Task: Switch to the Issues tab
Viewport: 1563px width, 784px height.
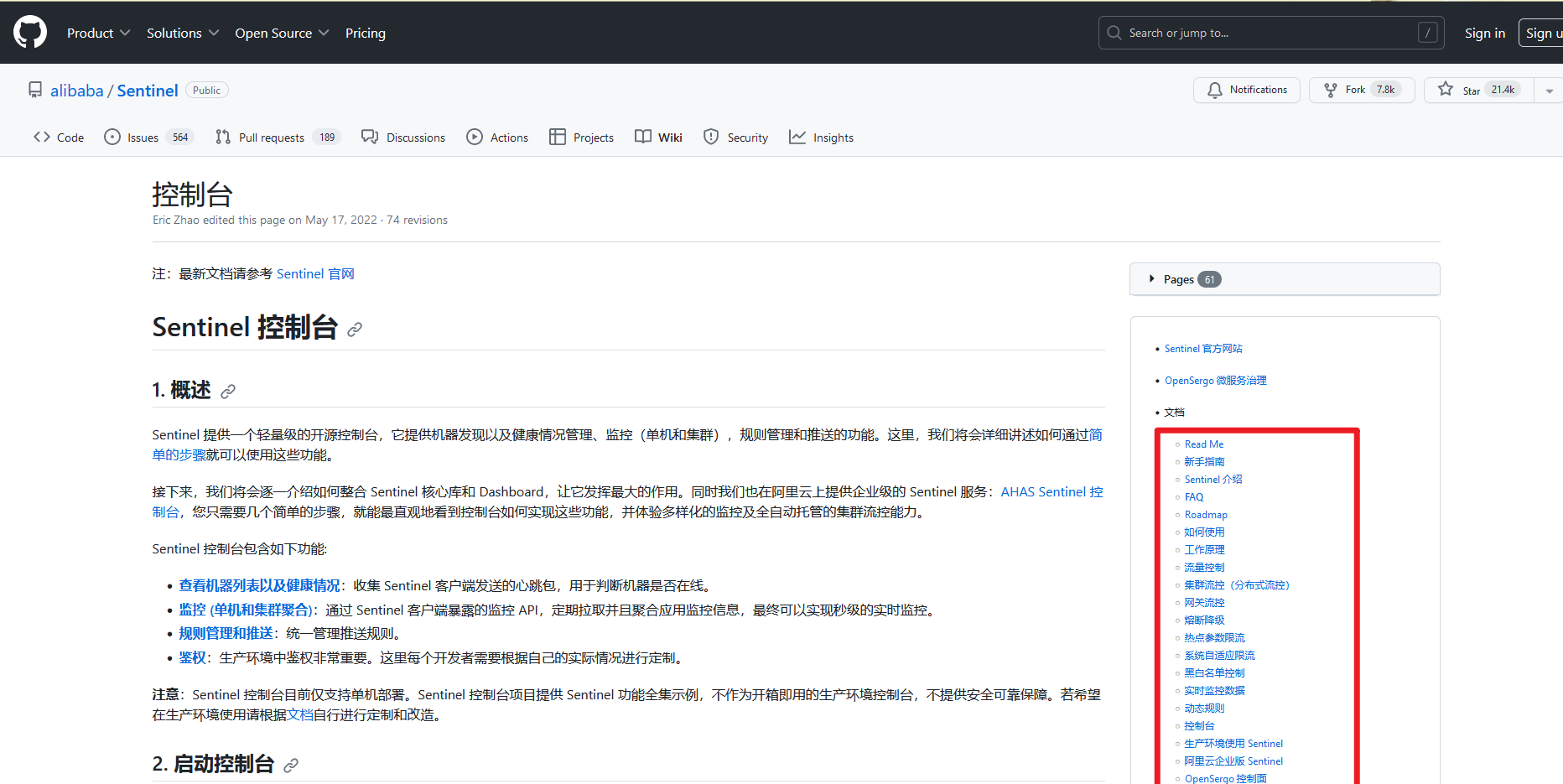Action: pyautogui.click(x=149, y=138)
